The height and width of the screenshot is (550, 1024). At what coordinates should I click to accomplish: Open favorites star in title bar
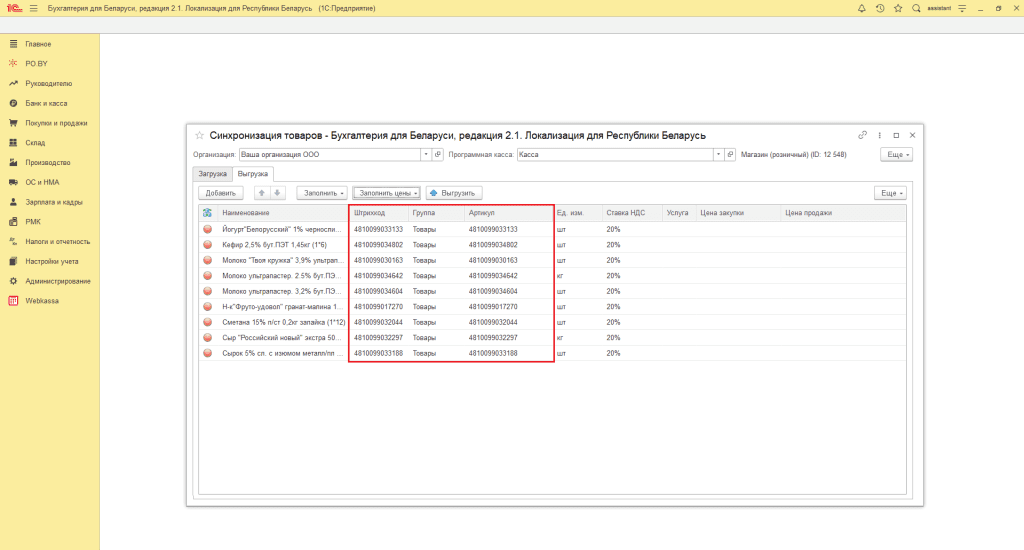tap(898, 8)
